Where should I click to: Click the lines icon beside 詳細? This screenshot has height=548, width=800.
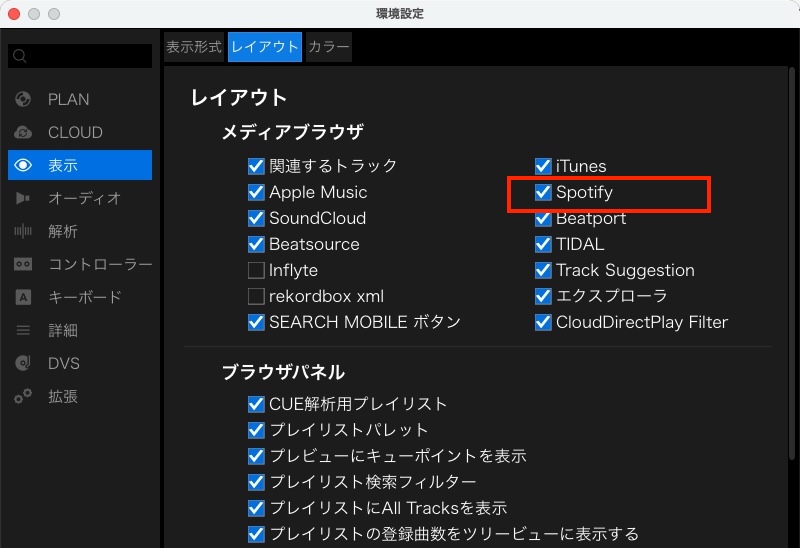[23, 330]
